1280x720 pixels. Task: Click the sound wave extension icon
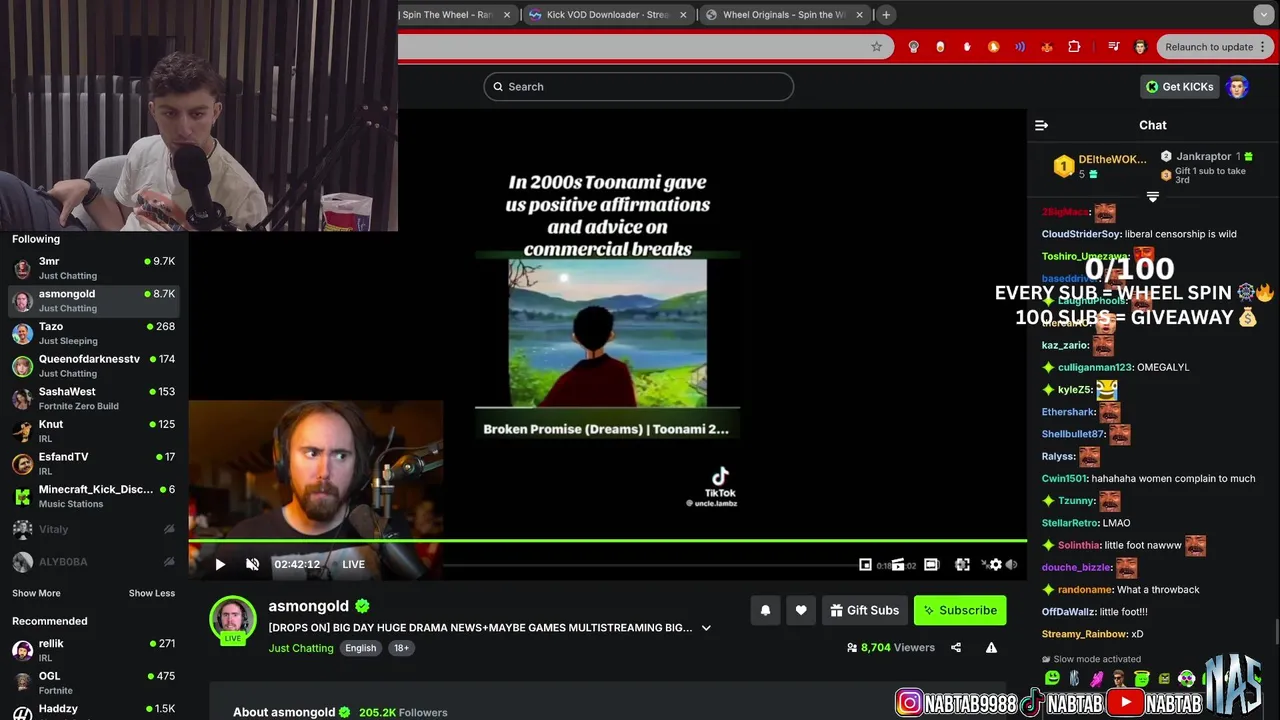click(1020, 47)
